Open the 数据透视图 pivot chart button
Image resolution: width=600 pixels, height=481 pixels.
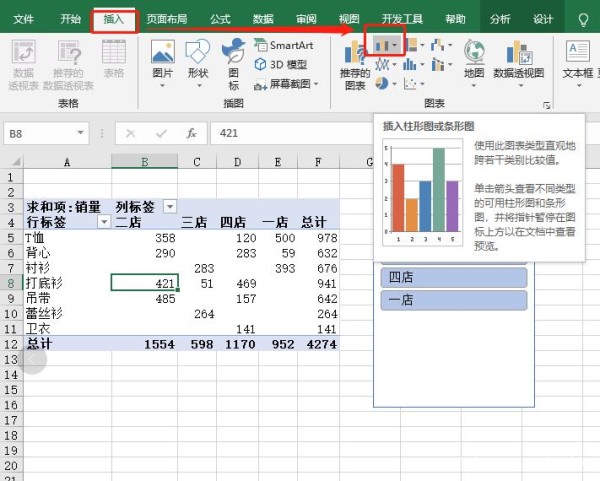[x=519, y=63]
